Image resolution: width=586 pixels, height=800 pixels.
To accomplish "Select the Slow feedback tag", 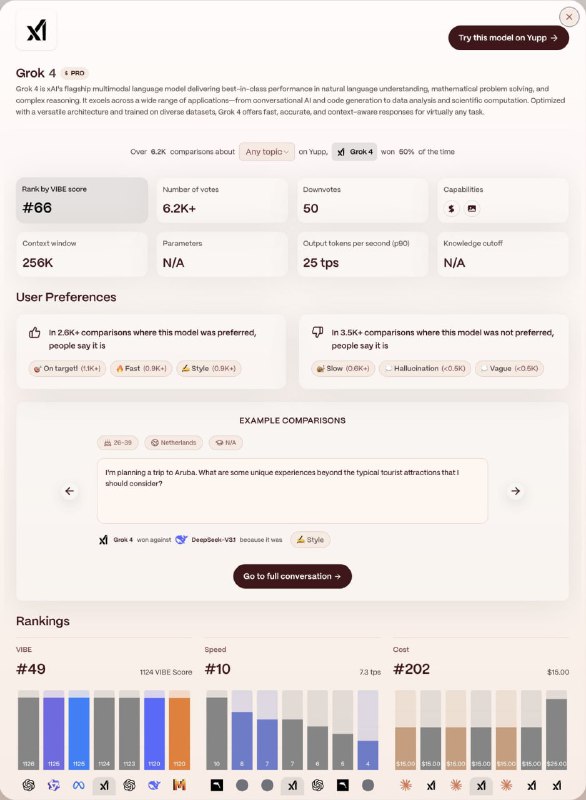I will point(343,368).
